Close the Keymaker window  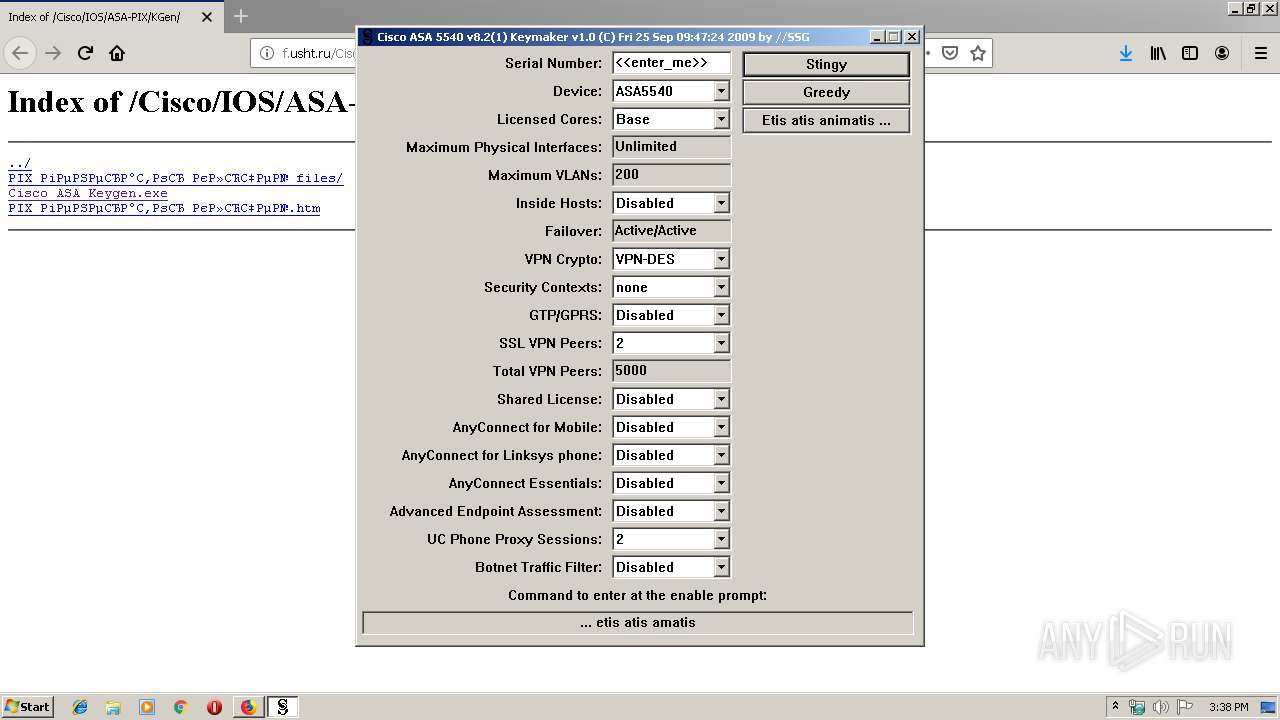[x=912, y=37]
